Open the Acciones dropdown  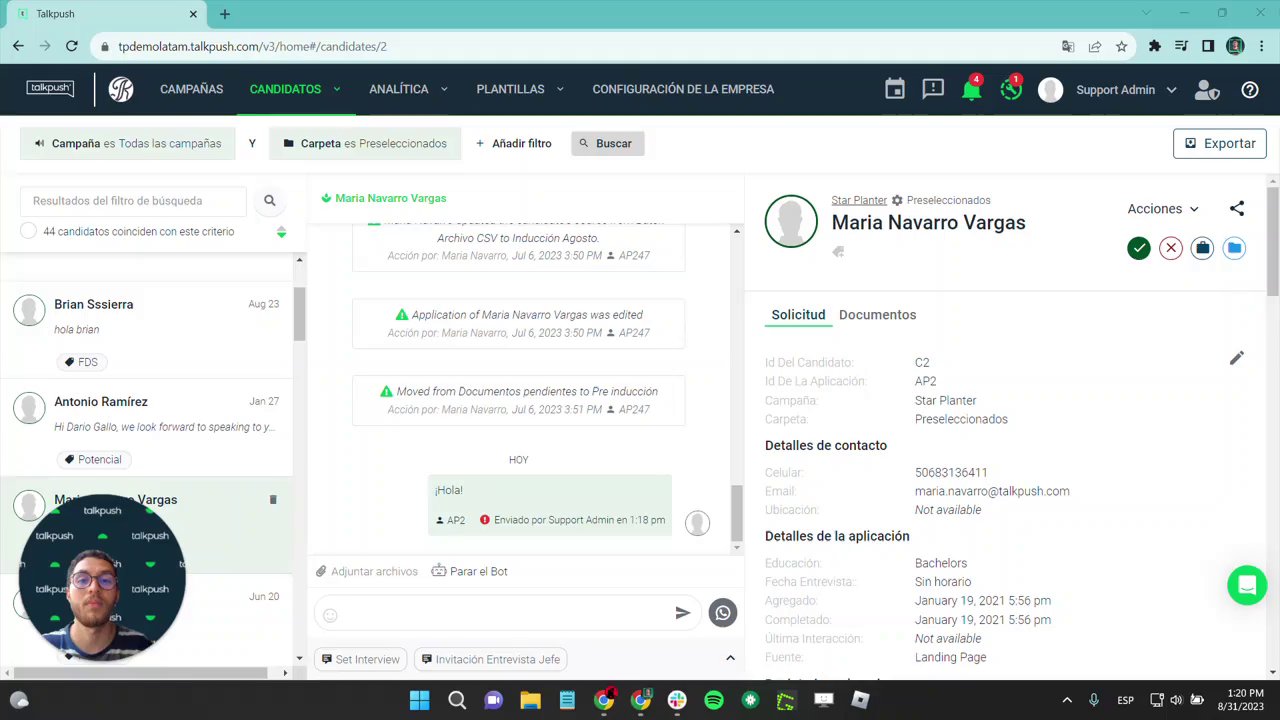[x=1163, y=209]
